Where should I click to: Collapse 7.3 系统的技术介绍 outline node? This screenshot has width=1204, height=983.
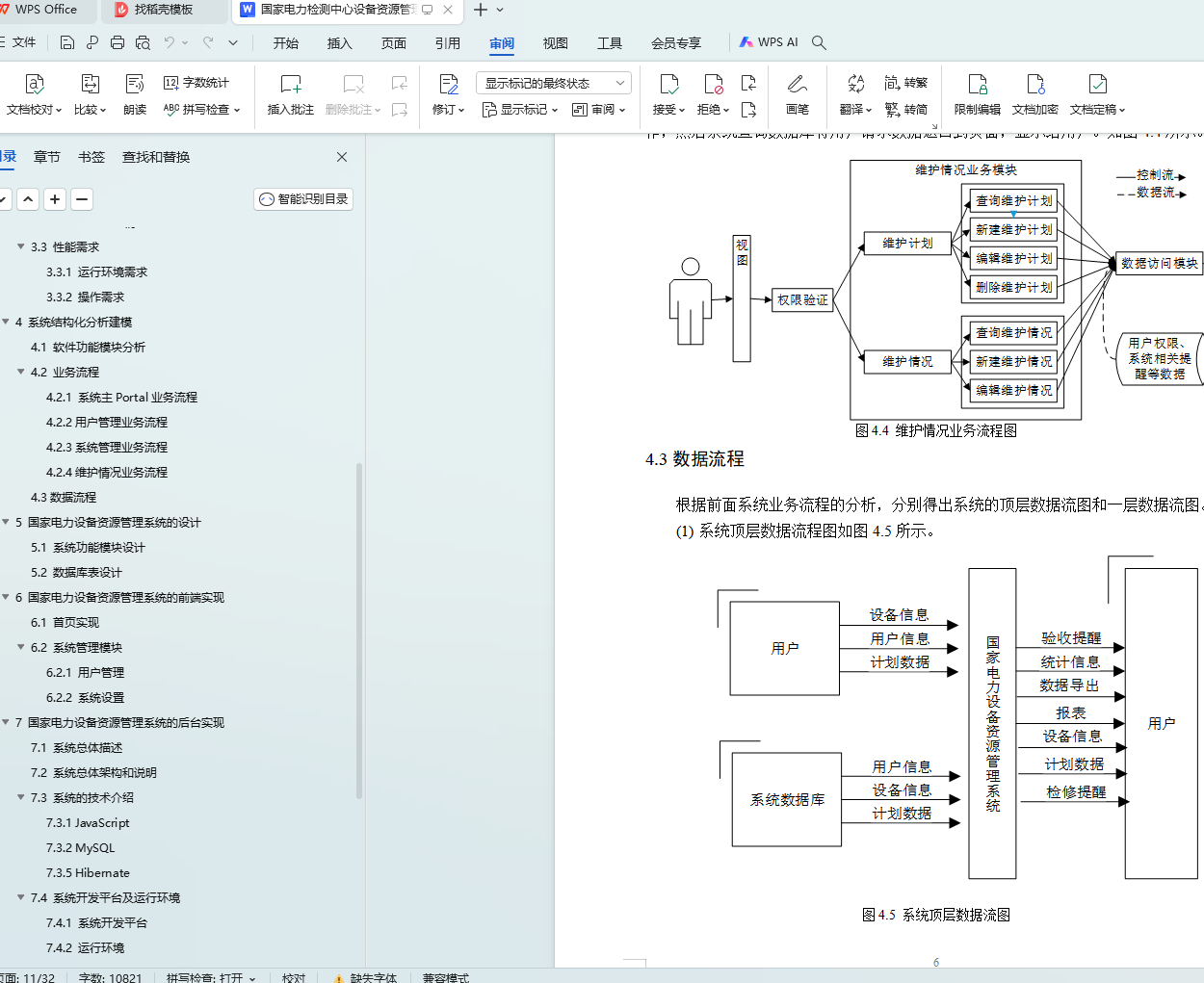pos(20,797)
